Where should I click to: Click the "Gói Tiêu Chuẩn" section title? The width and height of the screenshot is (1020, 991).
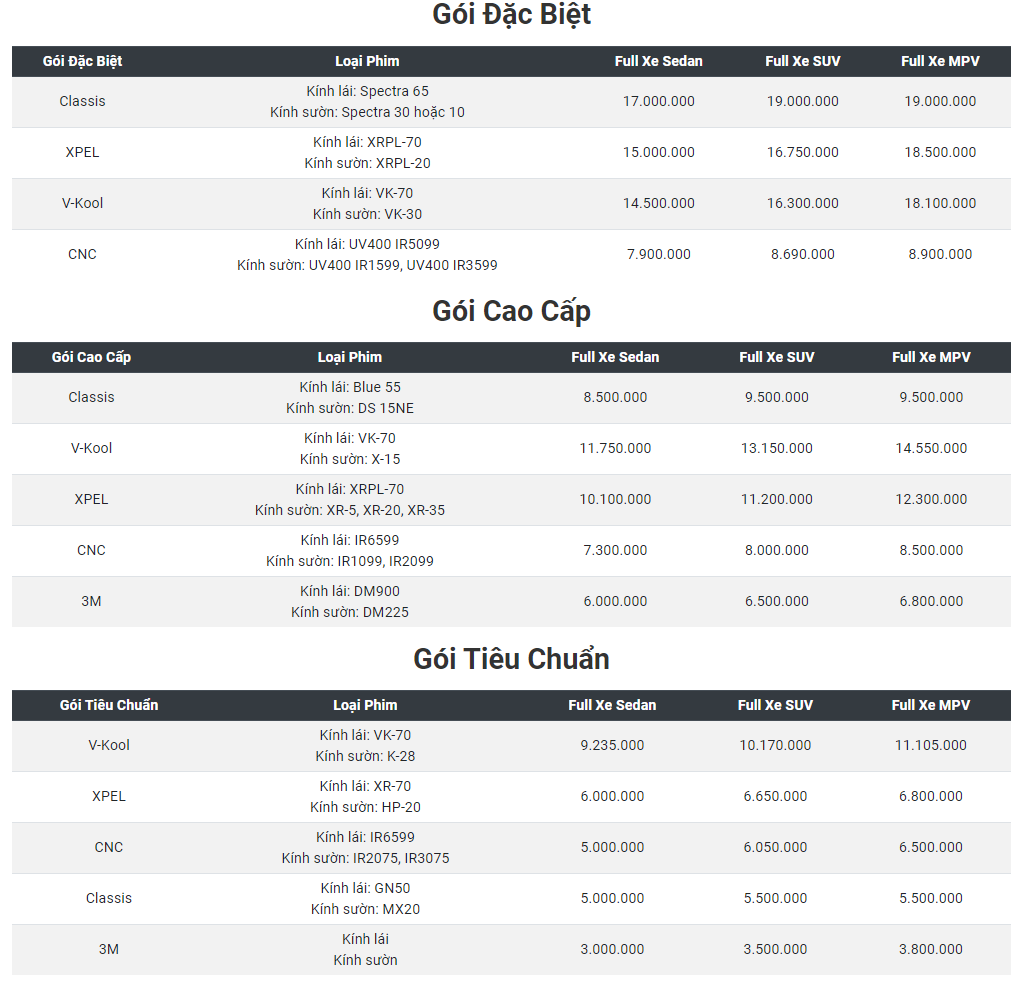point(511,659)
